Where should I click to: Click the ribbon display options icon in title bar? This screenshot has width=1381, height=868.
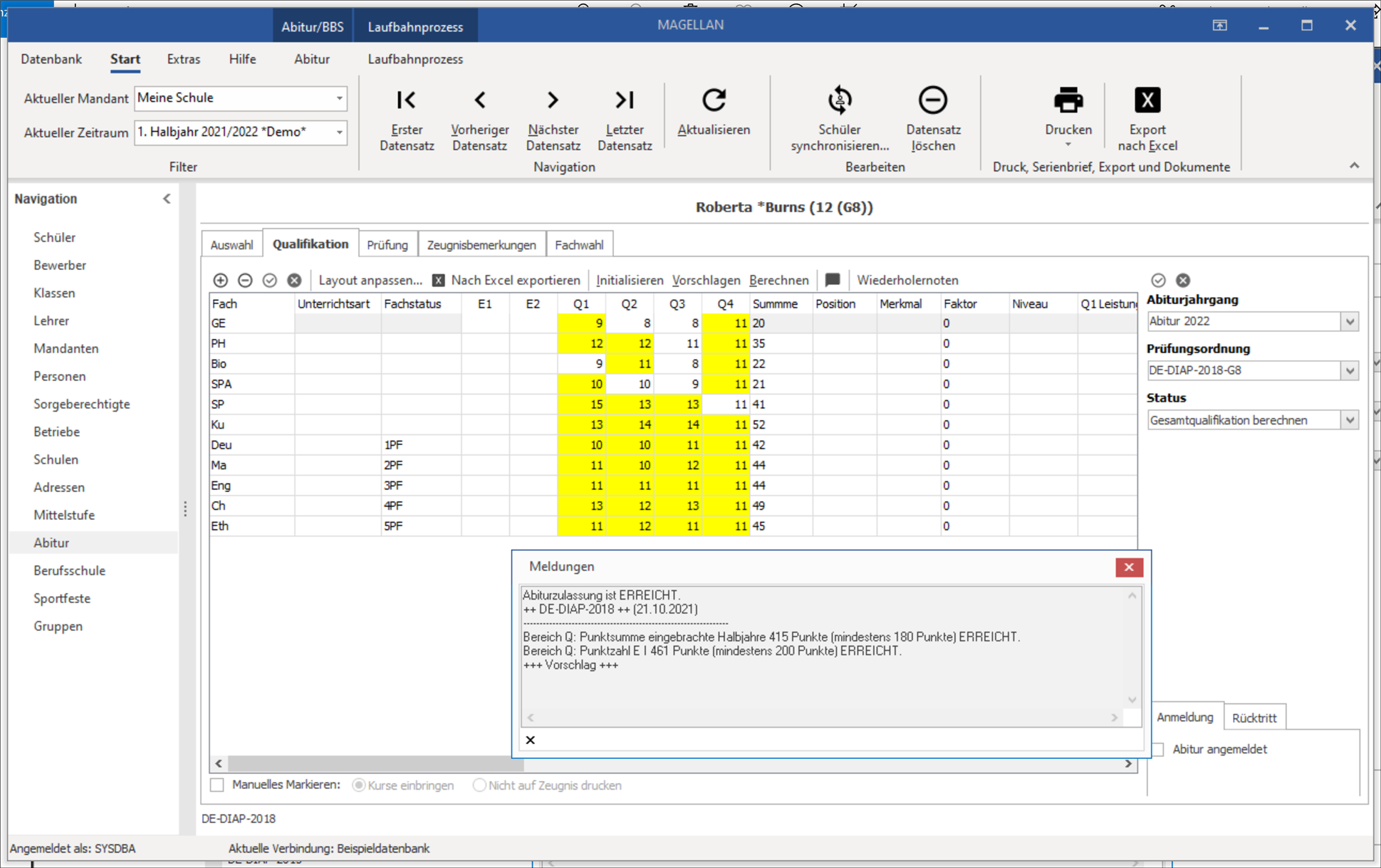pos(1219,25)
